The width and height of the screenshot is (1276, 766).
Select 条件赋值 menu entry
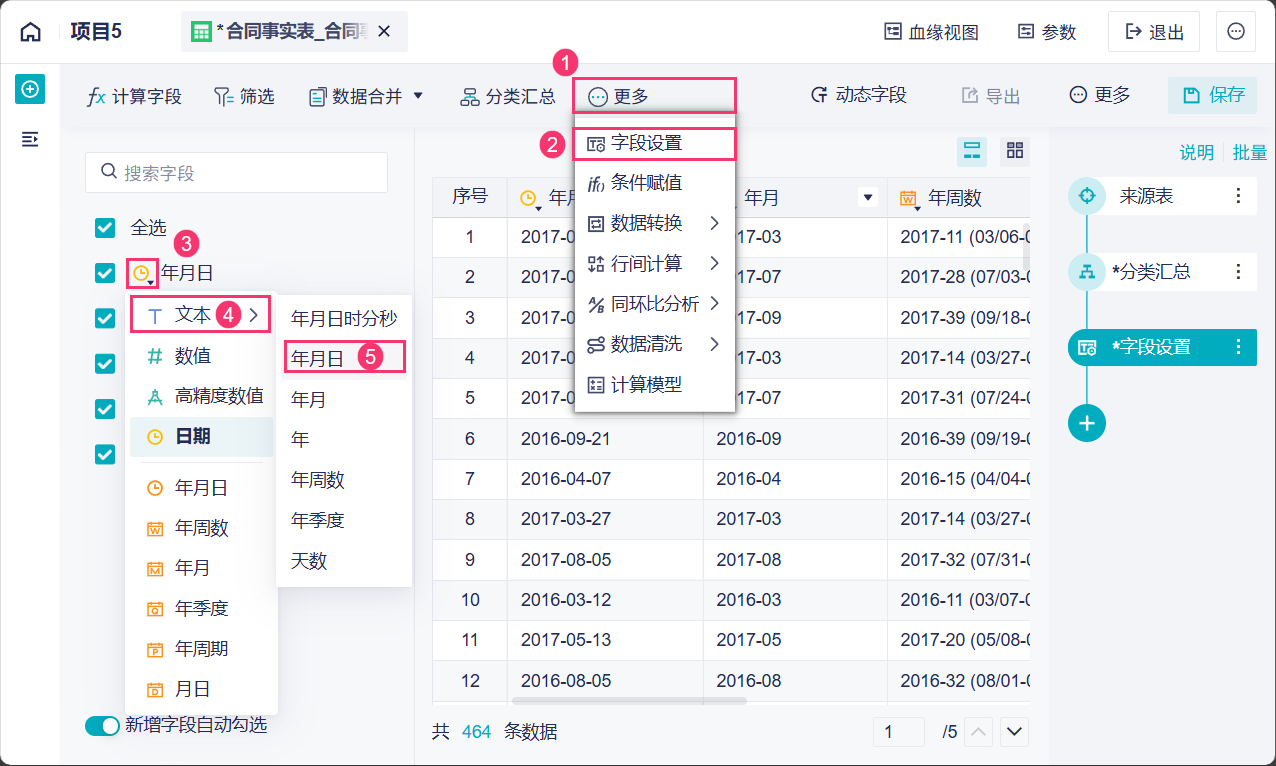(654, 183)
